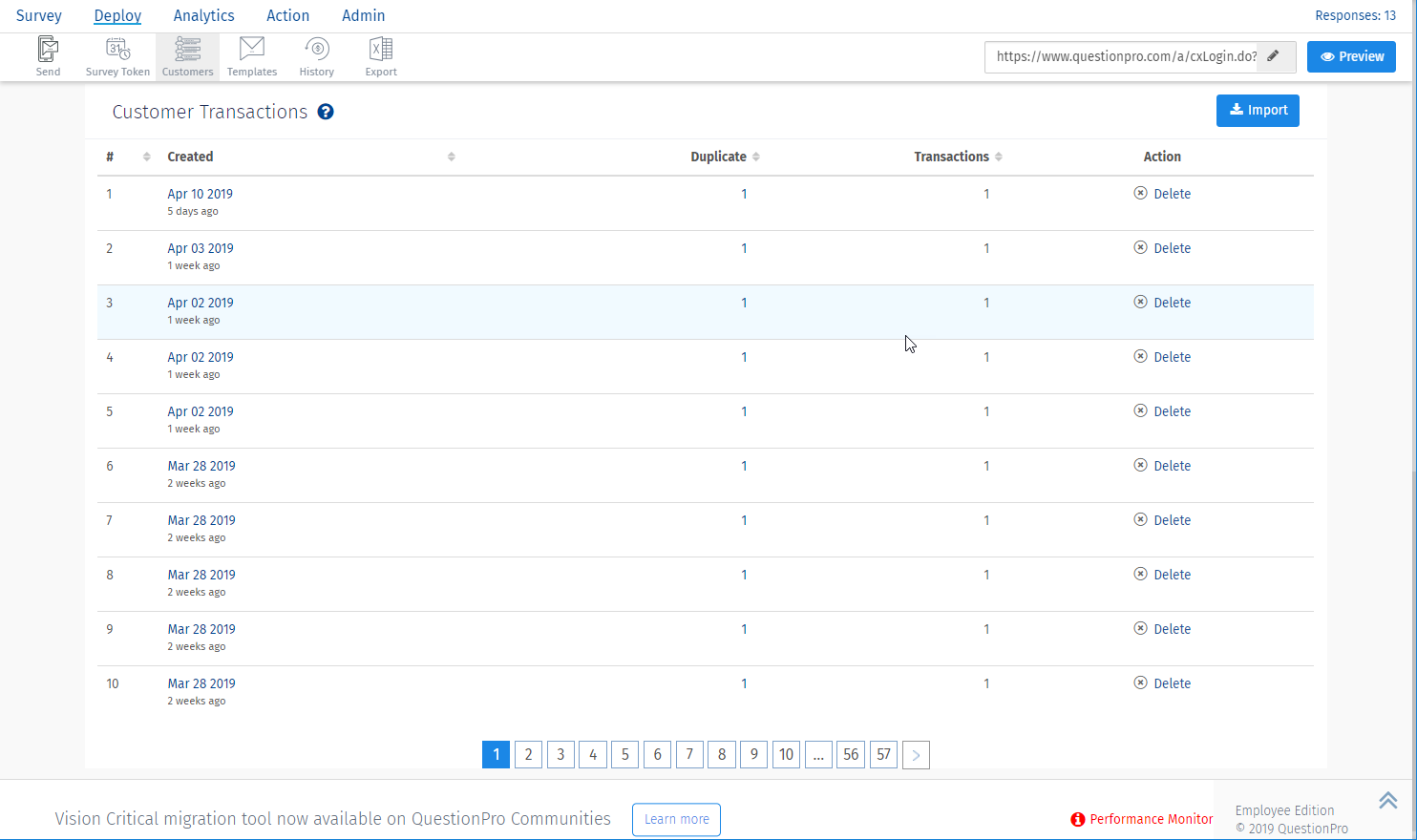Click the Import button
The height and width of the screenshot is (840, 1417).
(1258, 111)
